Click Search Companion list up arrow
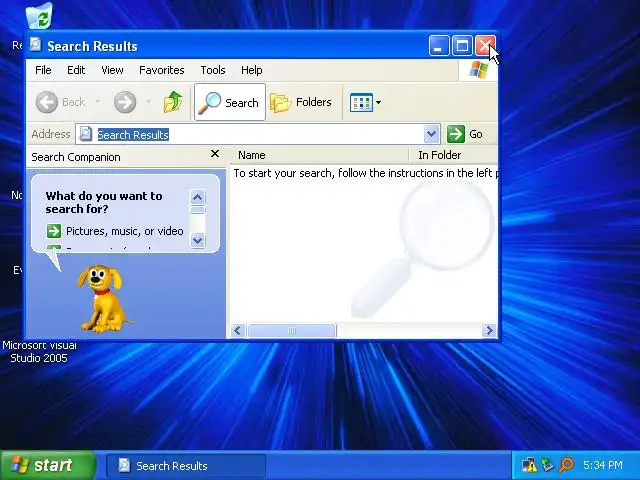 tap(198, 198)
